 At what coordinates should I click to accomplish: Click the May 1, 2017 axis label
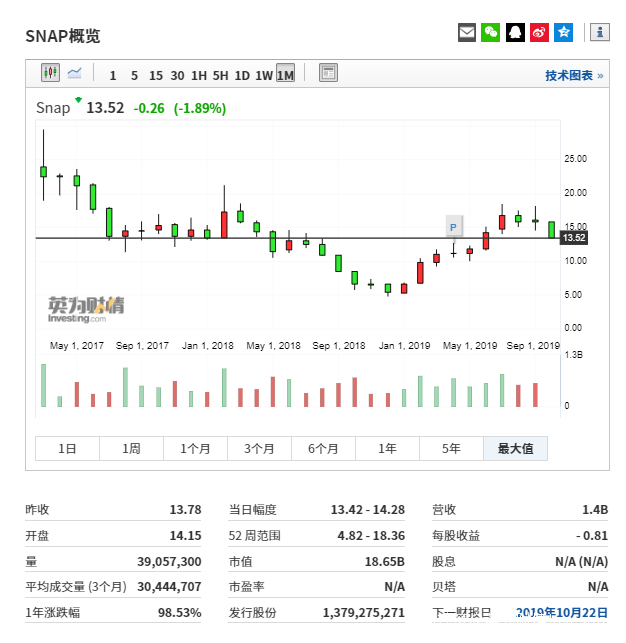pos(77,346)
